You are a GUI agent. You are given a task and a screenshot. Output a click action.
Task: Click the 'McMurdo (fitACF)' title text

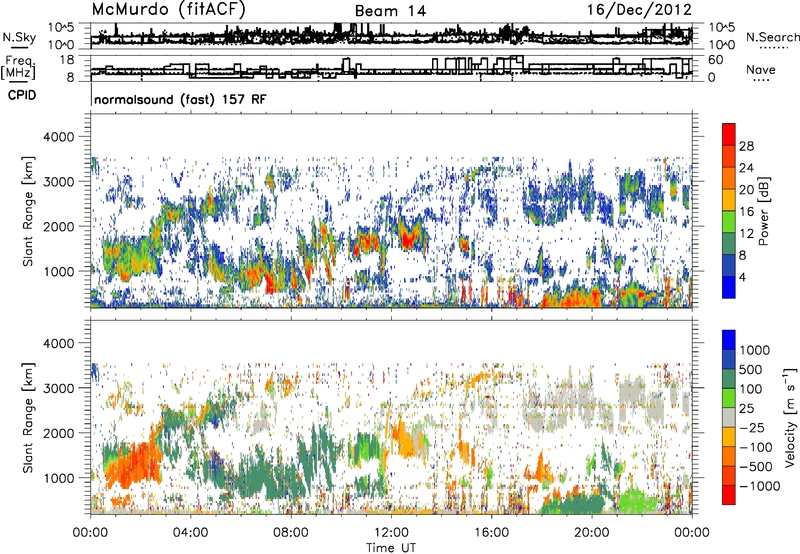[x=168, y=10]
